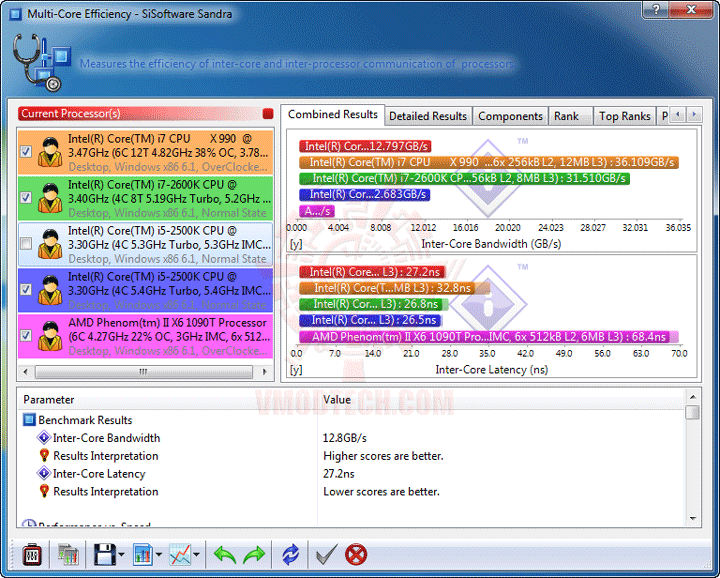The height and width of the screenshot is (578, 720).
Task: Uncheck the AMD Phenom II X6 1090T checkbox
Action: point(26,335)
